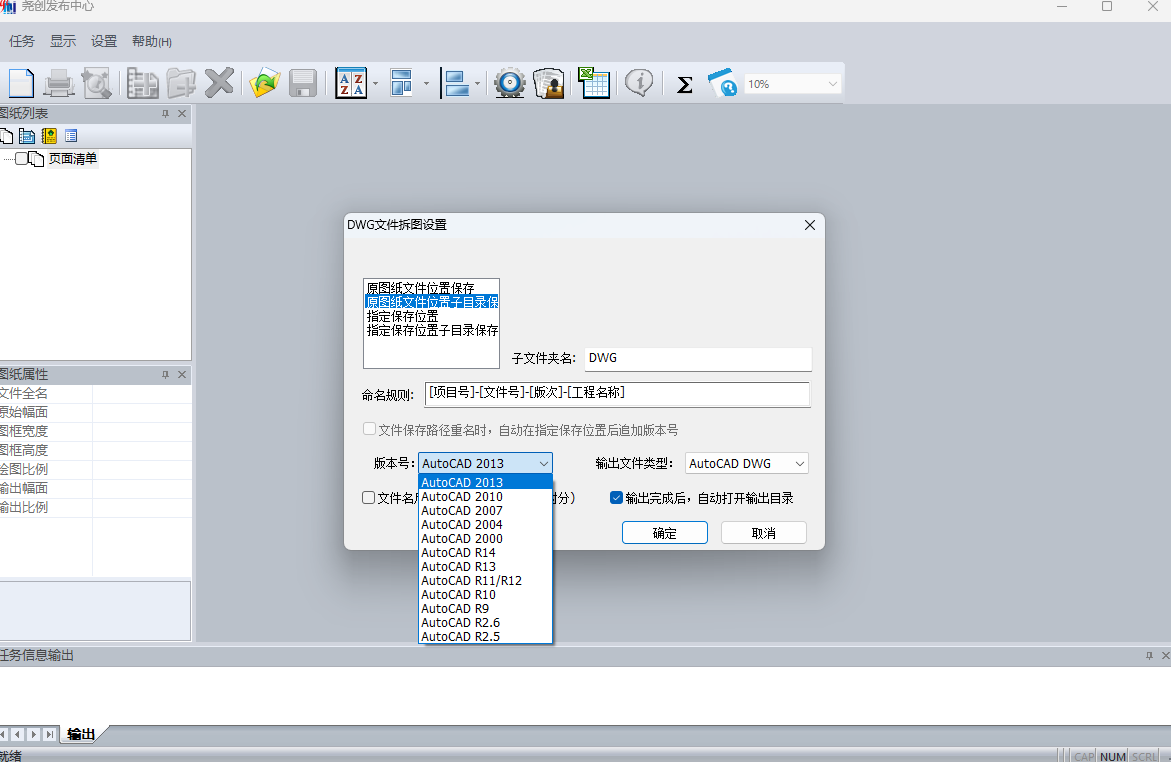Screen dimensions: 1171x762
Task: Click the printer toolbar icon
Action: [59, 83]
